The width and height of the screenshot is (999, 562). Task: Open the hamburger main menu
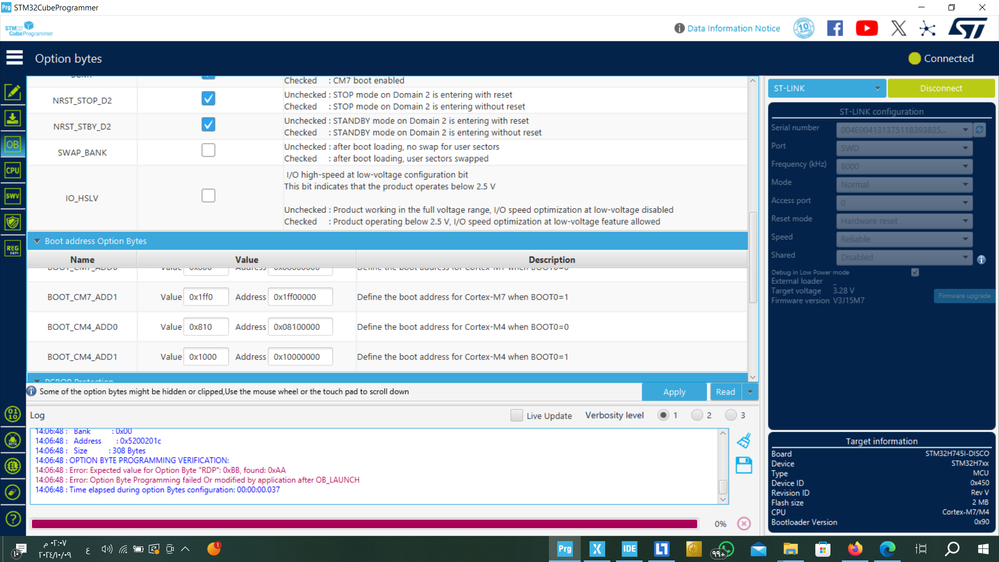pyautogui.click(x=14, y=58)
